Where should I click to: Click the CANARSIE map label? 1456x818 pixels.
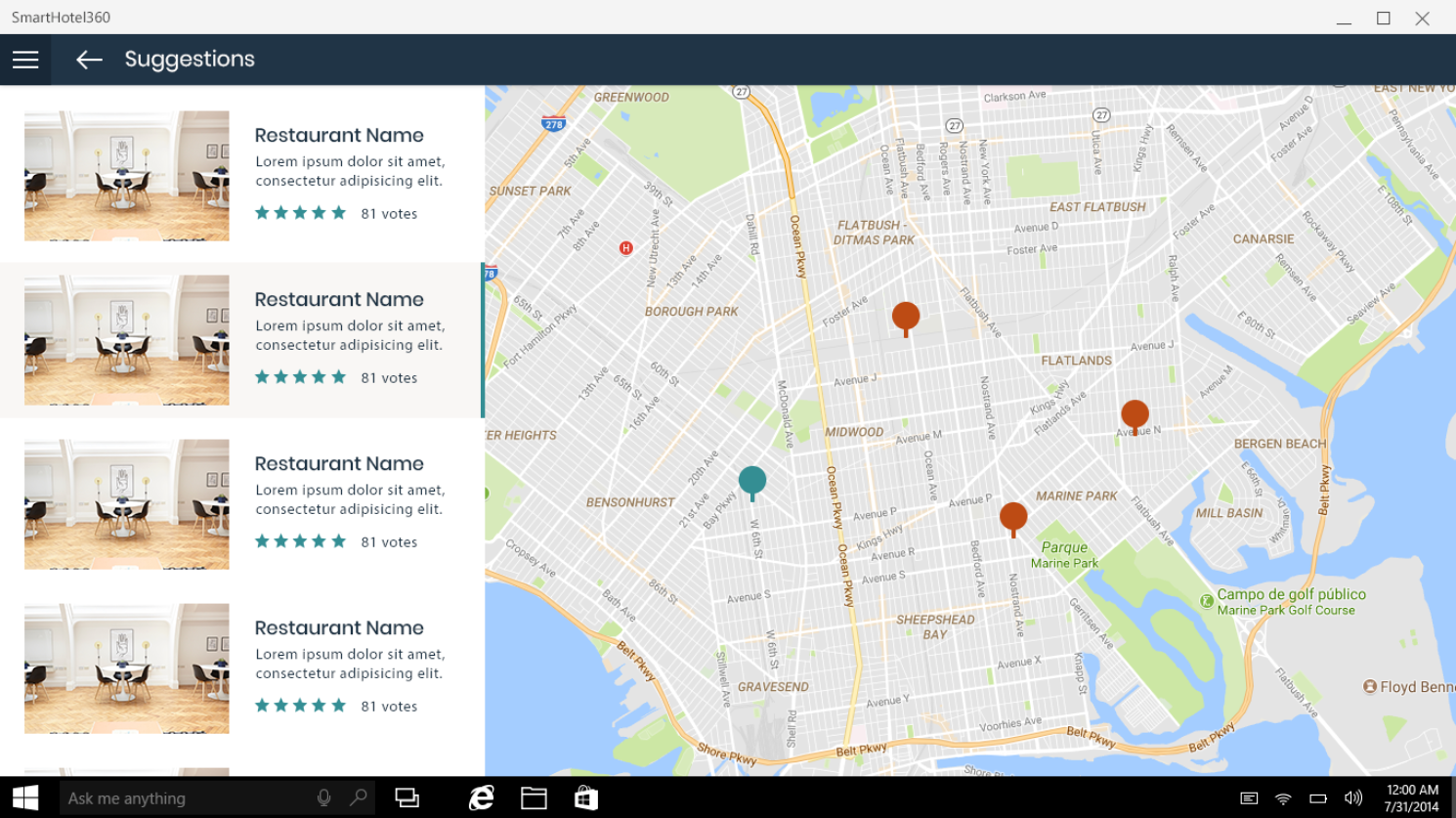coord(1263,239)
